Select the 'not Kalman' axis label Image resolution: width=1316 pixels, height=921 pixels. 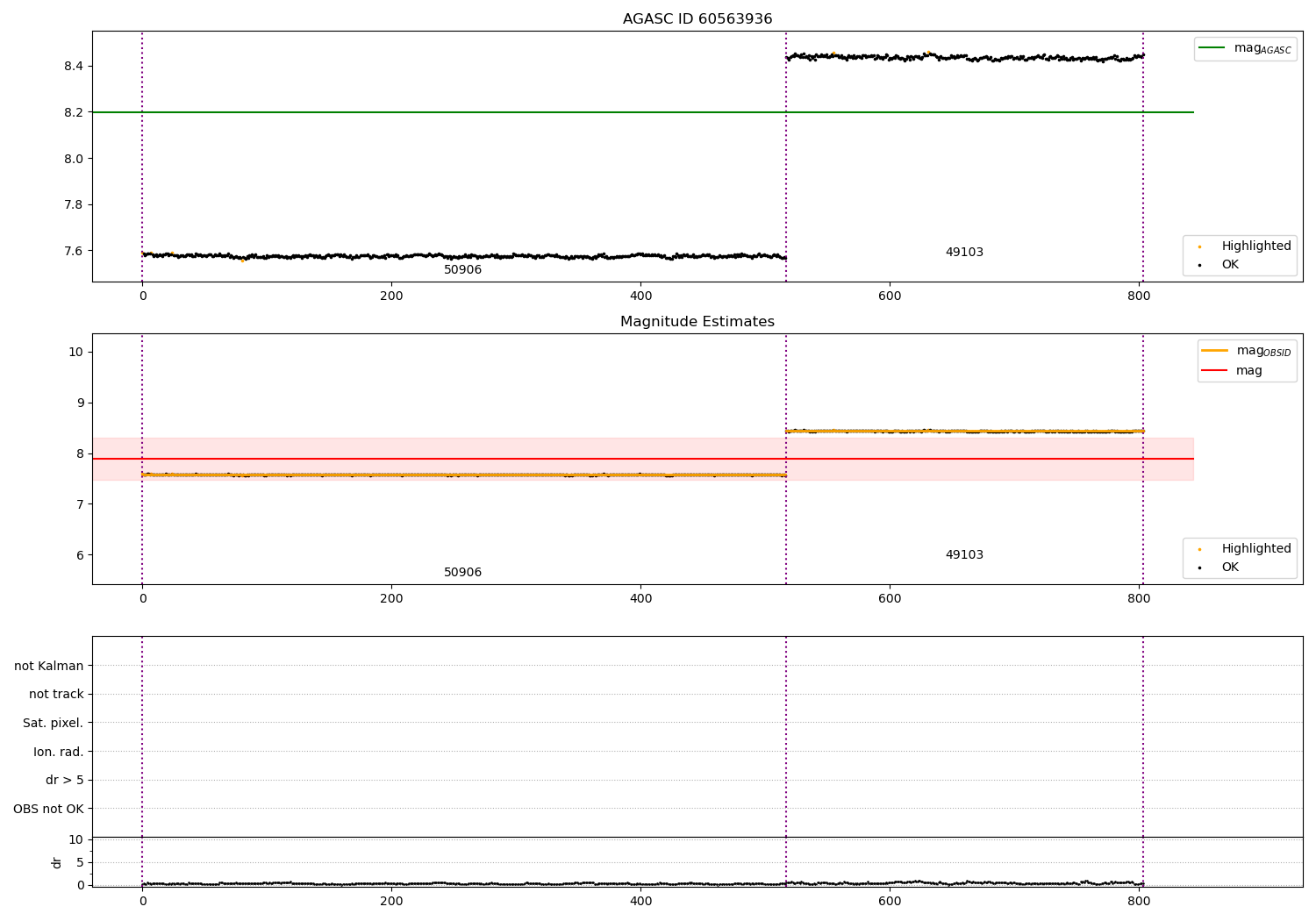[49, 666]
